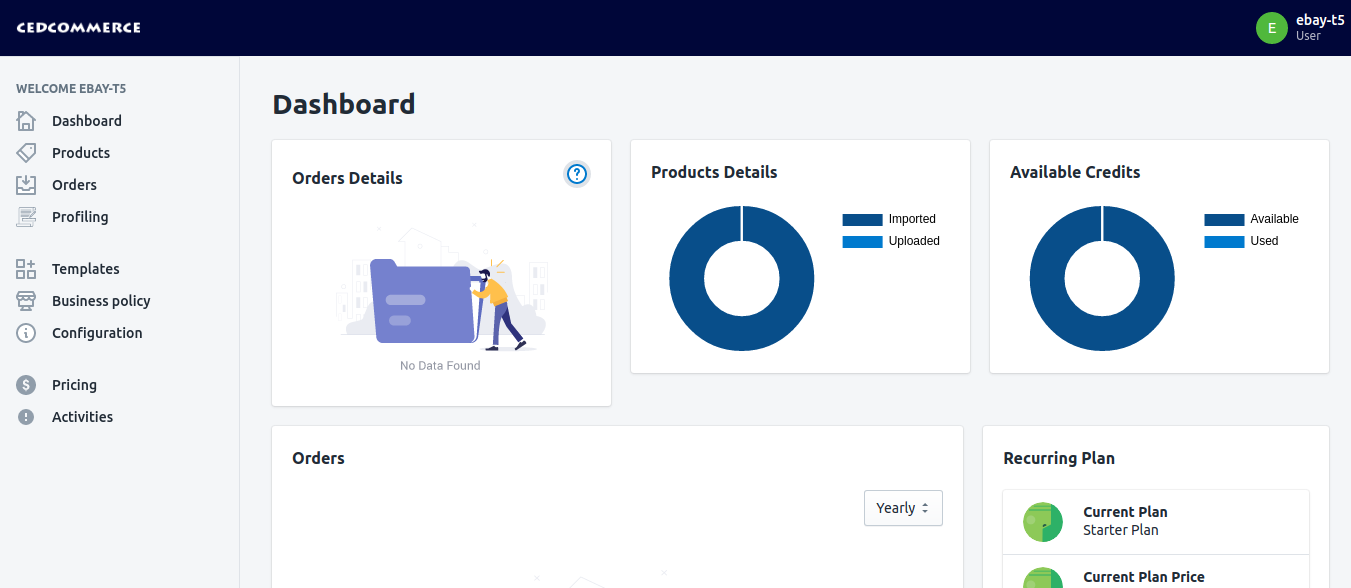1351x588 pixels.
Task: Click the Dashboard home icon in sidebar
Action: point(27,121)
